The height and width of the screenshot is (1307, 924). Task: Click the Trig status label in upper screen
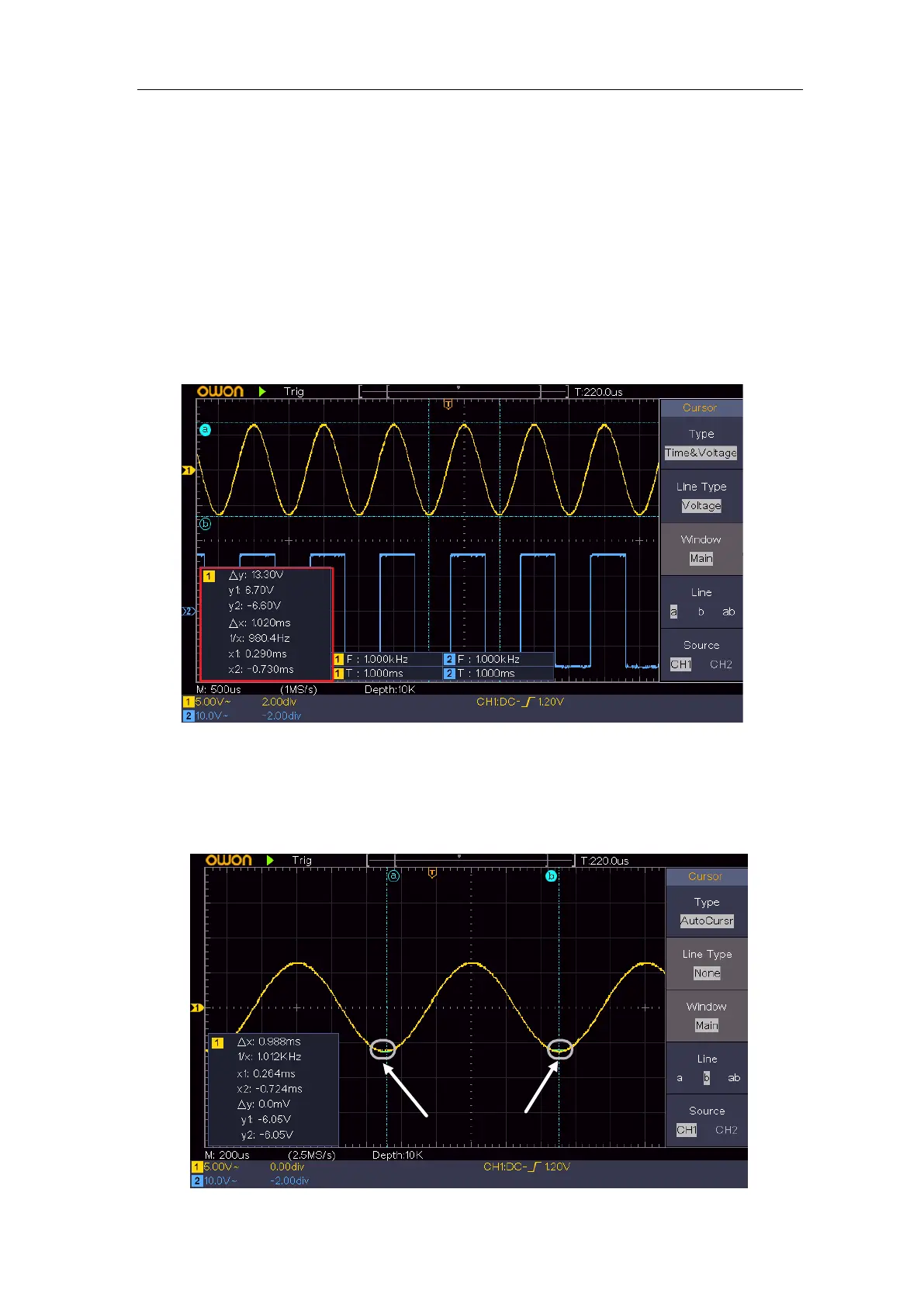294,391
